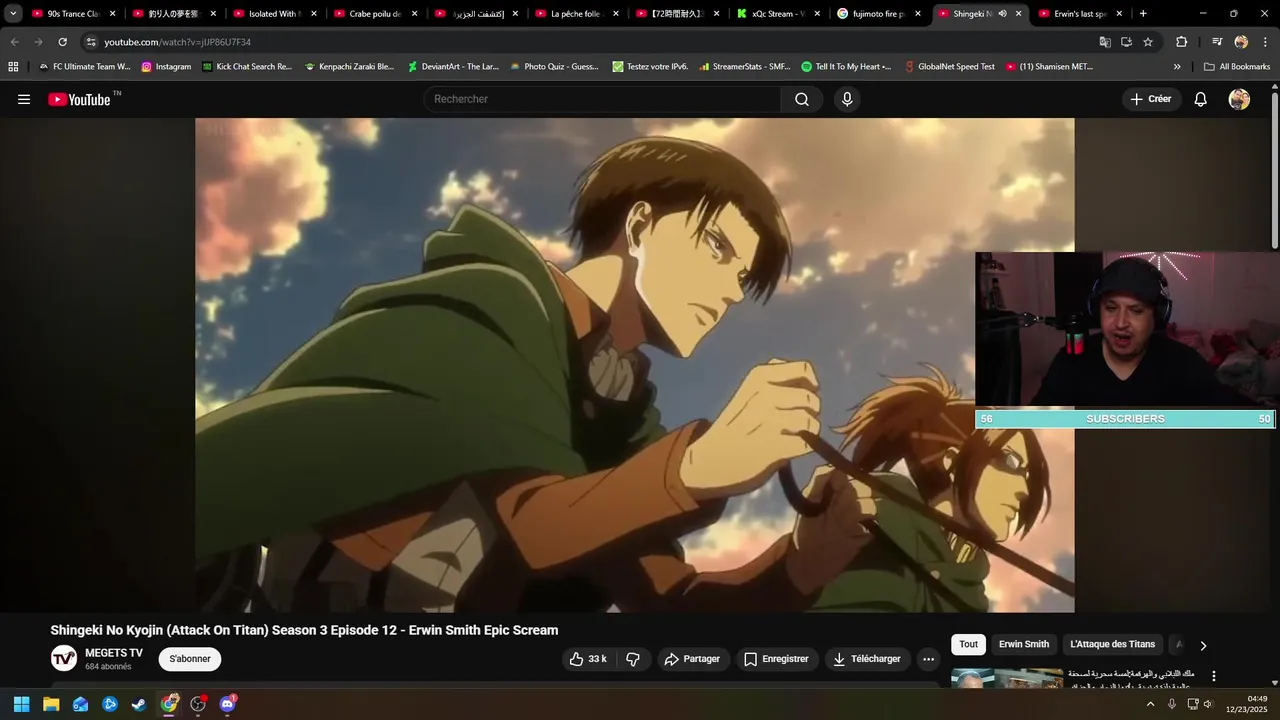The height and width of the screenshot is (720, 1280).
Task: Open MEGETS TV channel avatar
Action: (x=64, y=658)
